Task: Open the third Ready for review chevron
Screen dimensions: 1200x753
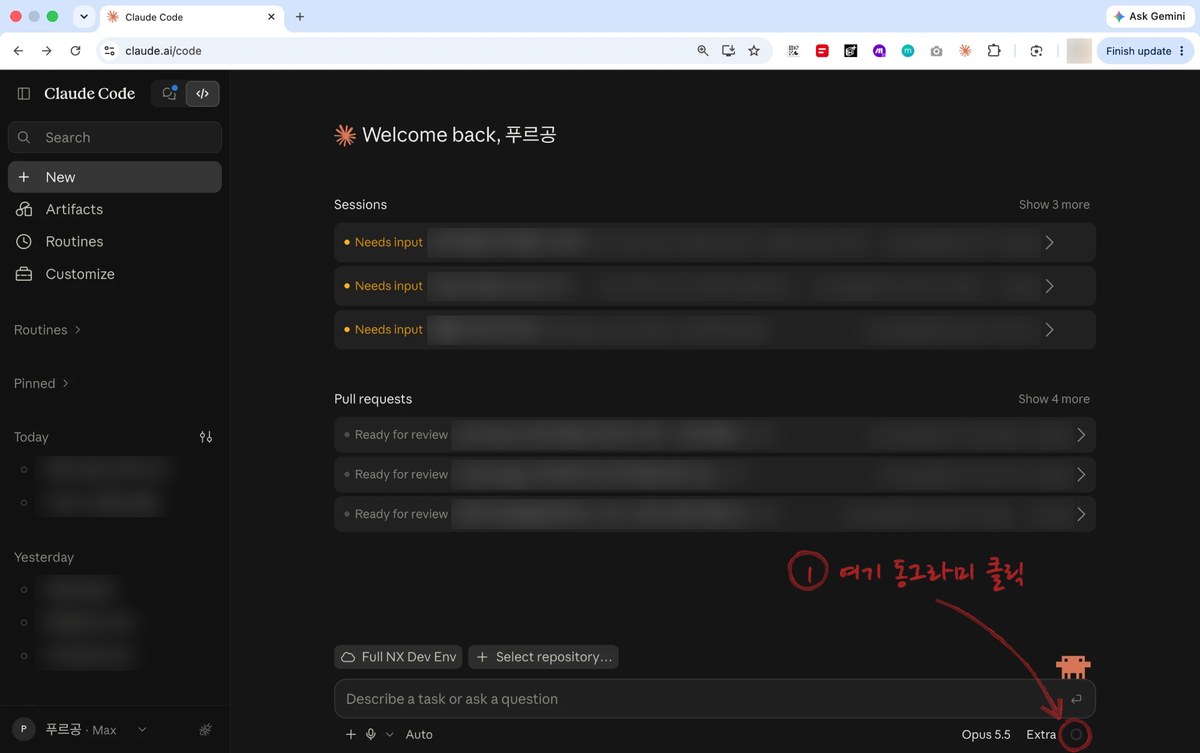Action: coord(1081,514)
